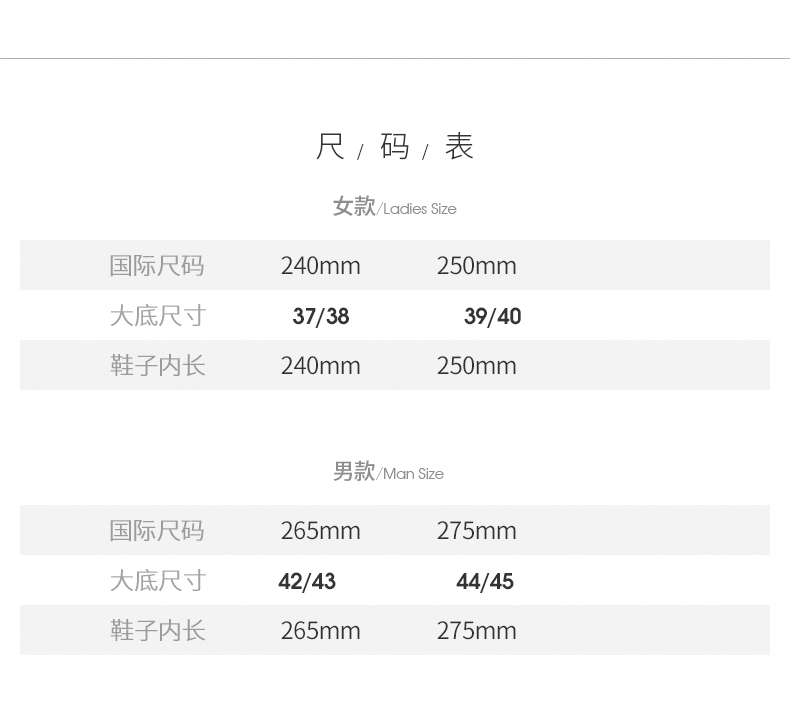Viewport: 790px width, 701px height.
Task: Click the 39/40 size value
Action: coord(492,317)
